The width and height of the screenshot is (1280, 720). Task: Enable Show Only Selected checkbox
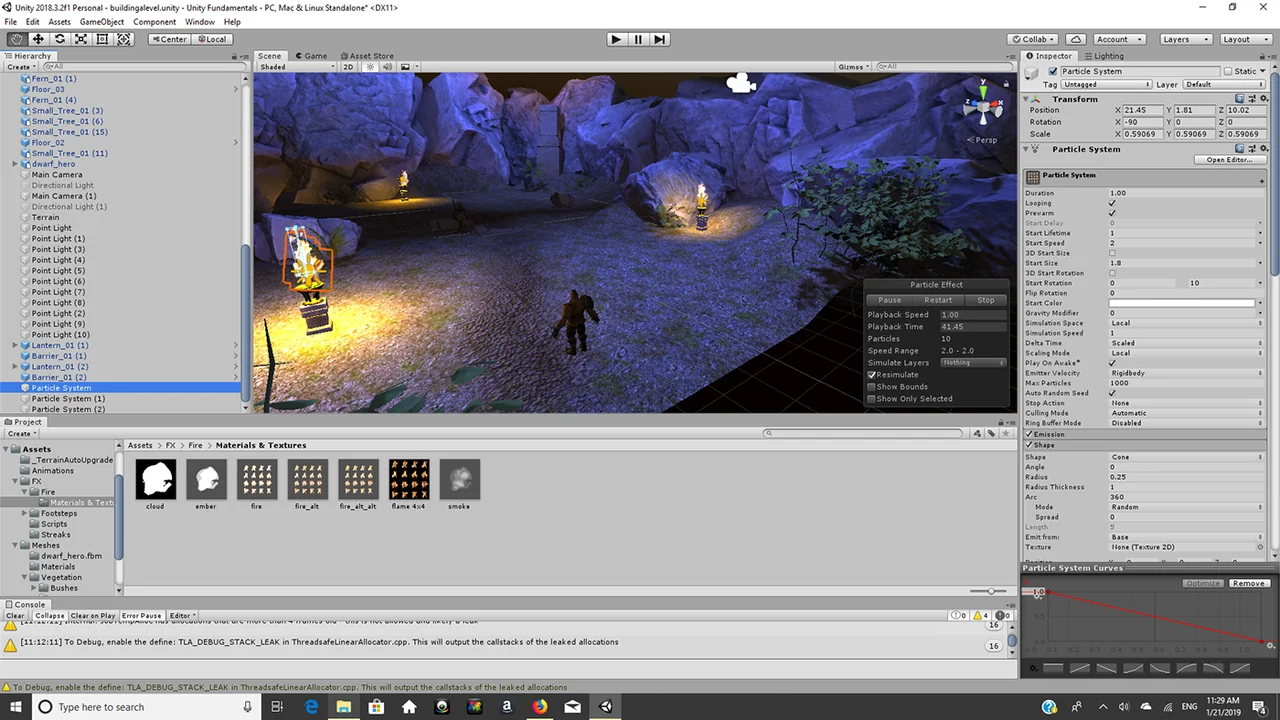tap(872, 399)
